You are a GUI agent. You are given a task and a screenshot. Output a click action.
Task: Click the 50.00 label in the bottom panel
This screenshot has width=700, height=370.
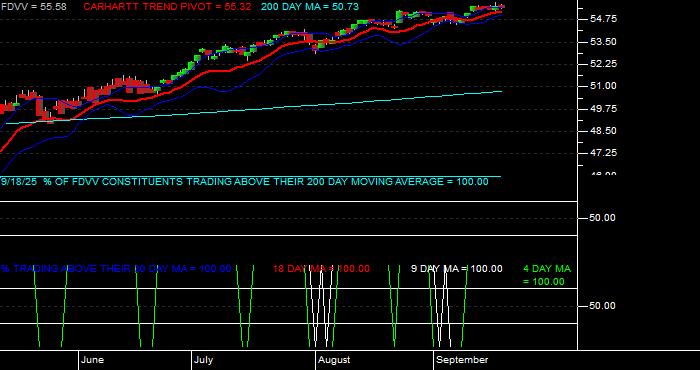point(603,306)
